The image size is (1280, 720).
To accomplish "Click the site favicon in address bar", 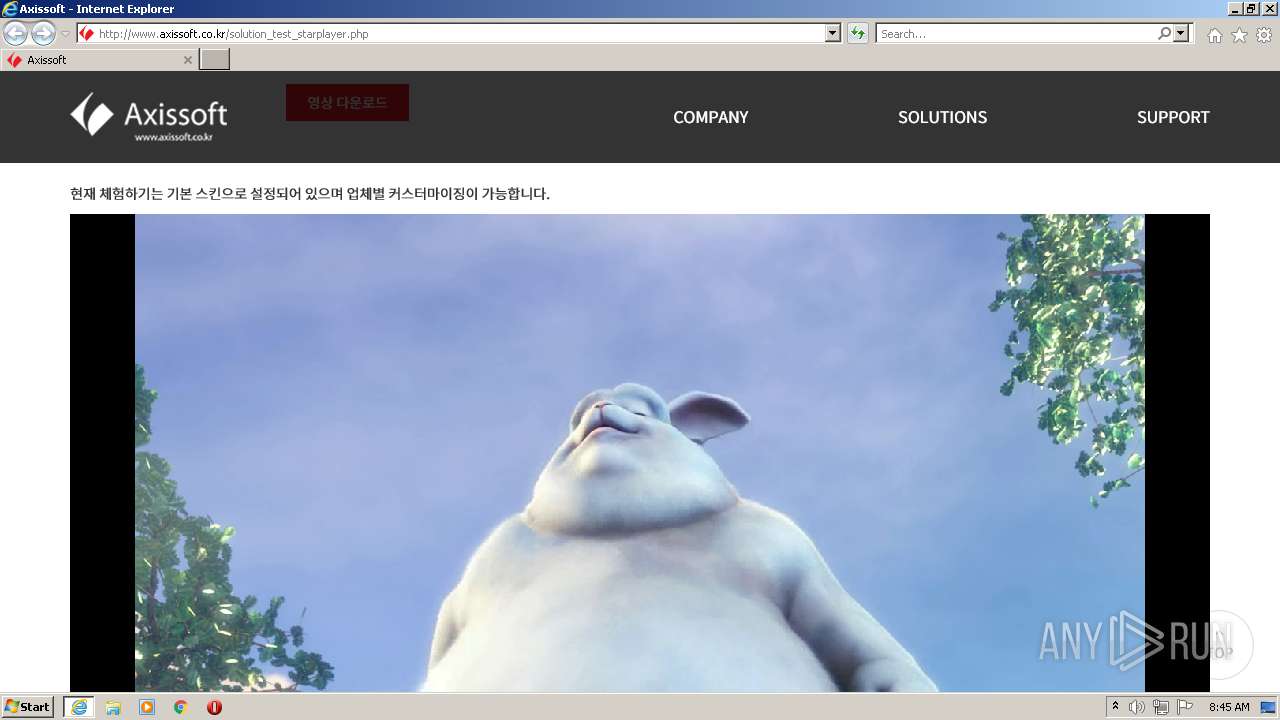I will (87, 34).
